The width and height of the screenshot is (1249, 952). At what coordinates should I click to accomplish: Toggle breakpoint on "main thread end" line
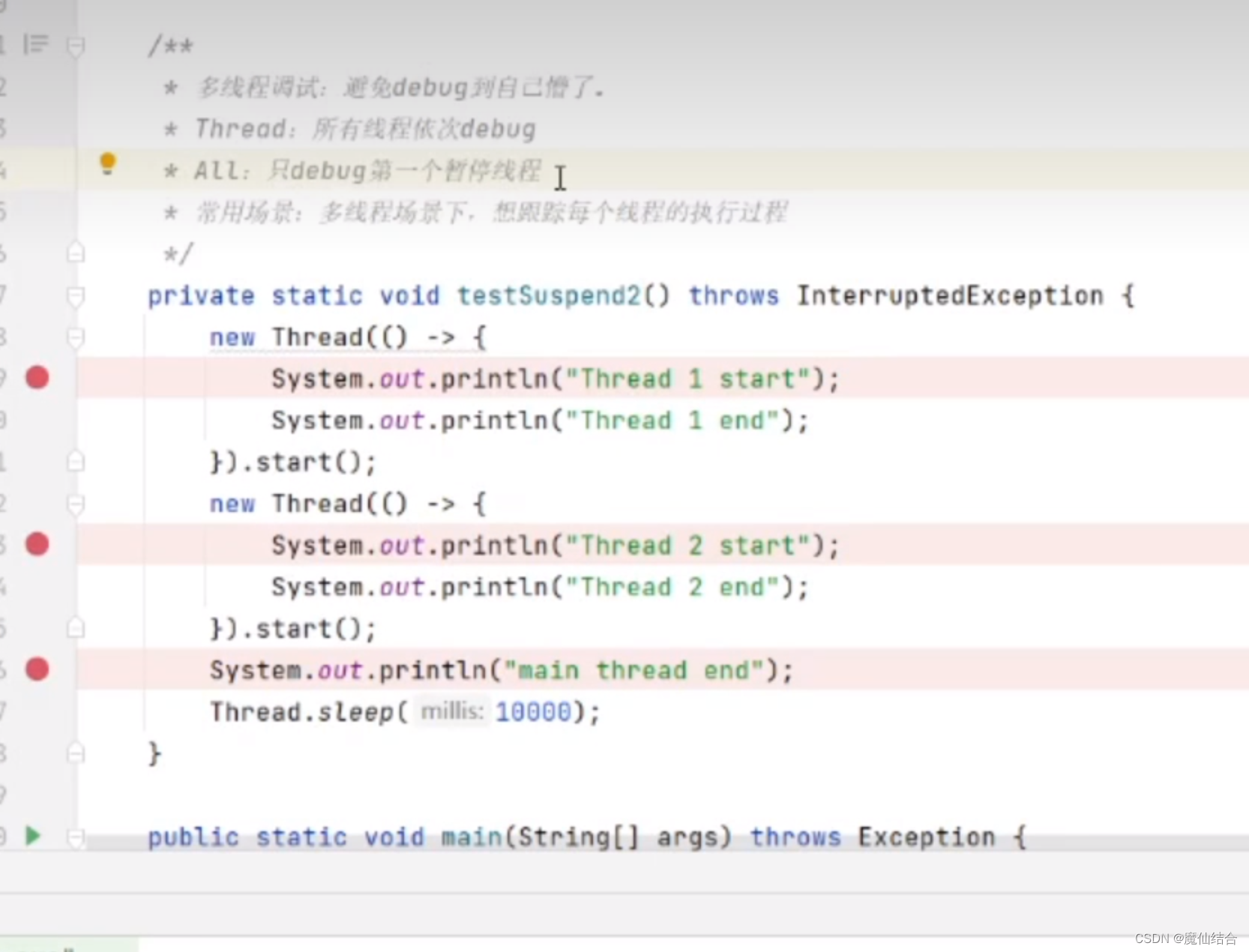[37, 669]
